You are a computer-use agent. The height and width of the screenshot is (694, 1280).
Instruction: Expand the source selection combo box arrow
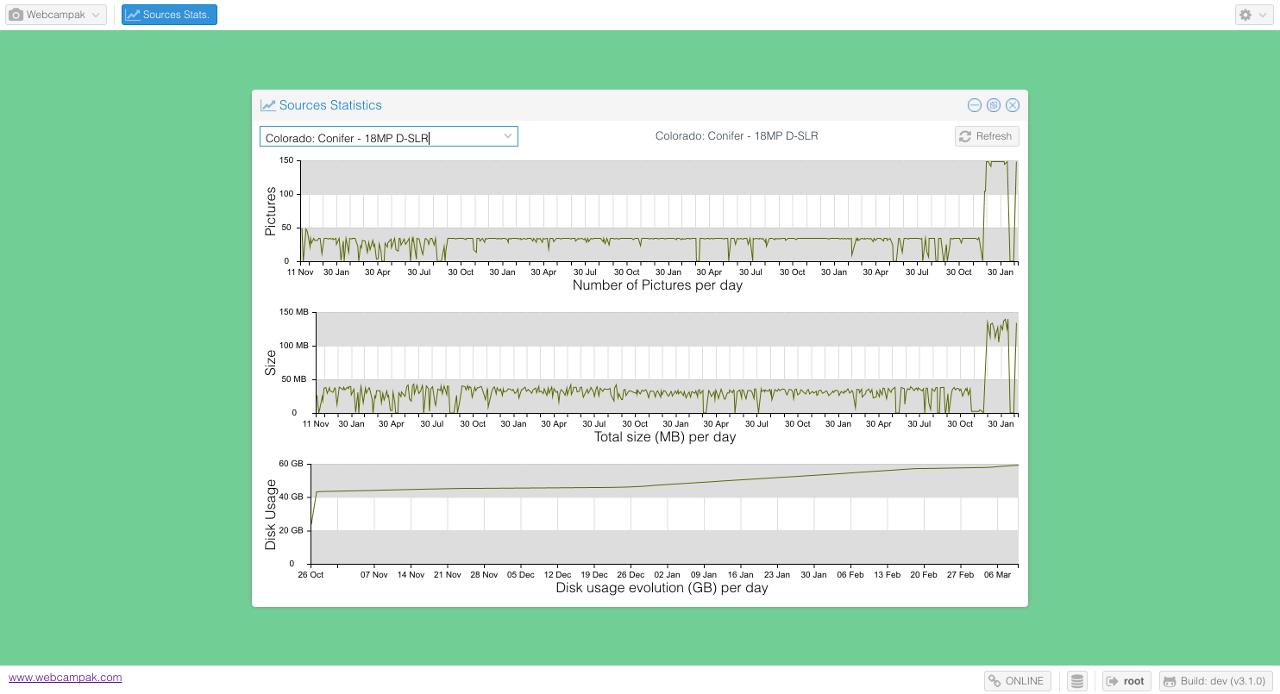click(x=507, y=136)
